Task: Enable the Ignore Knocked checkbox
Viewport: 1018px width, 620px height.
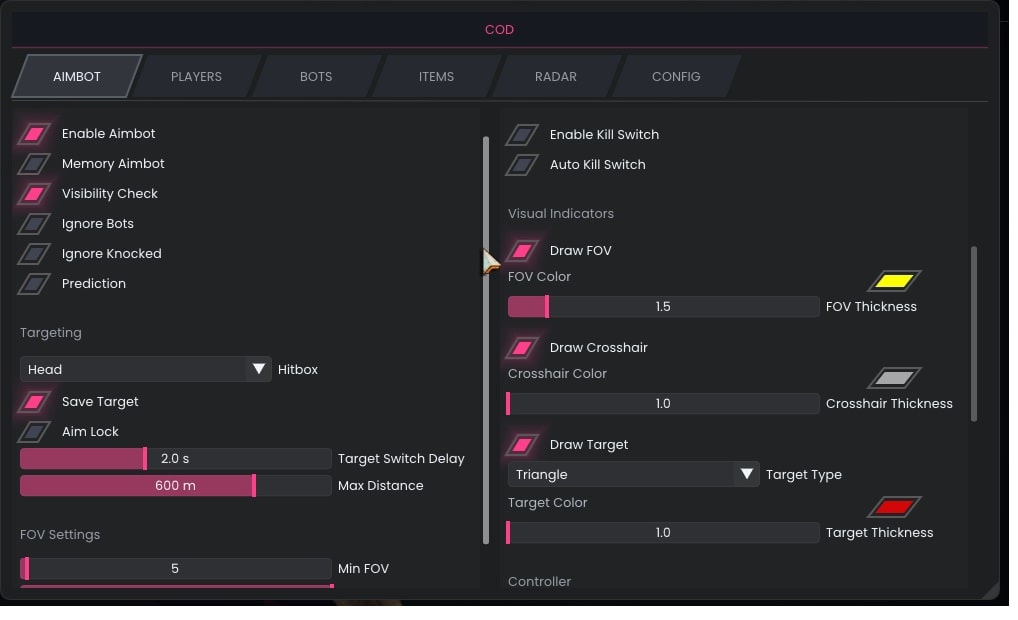Action: point(35,254)
